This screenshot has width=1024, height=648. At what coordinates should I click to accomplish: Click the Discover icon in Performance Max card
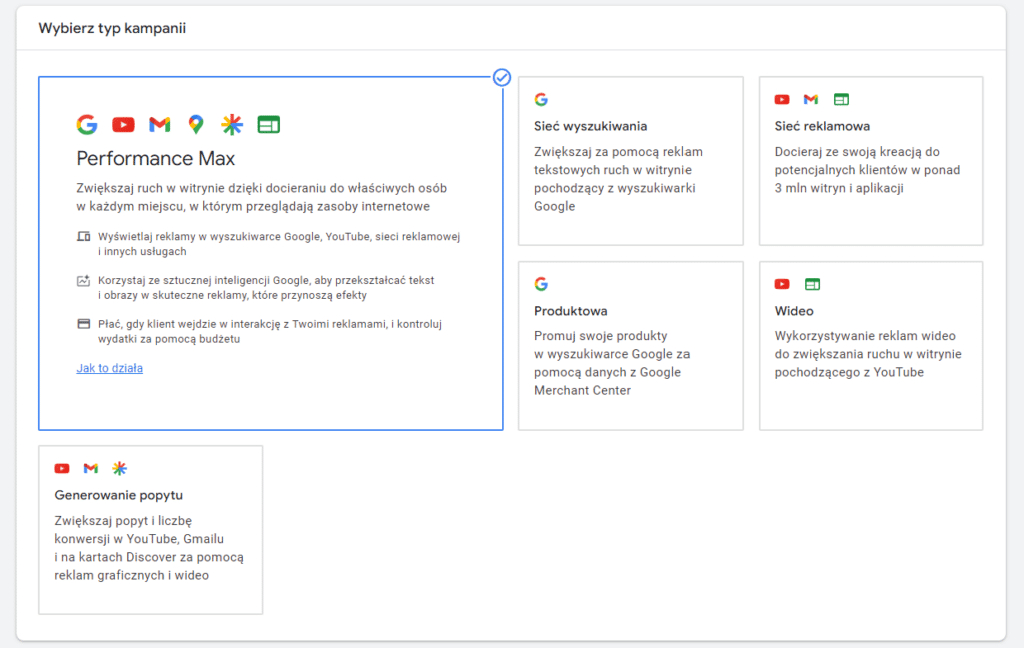click(232, 125)
